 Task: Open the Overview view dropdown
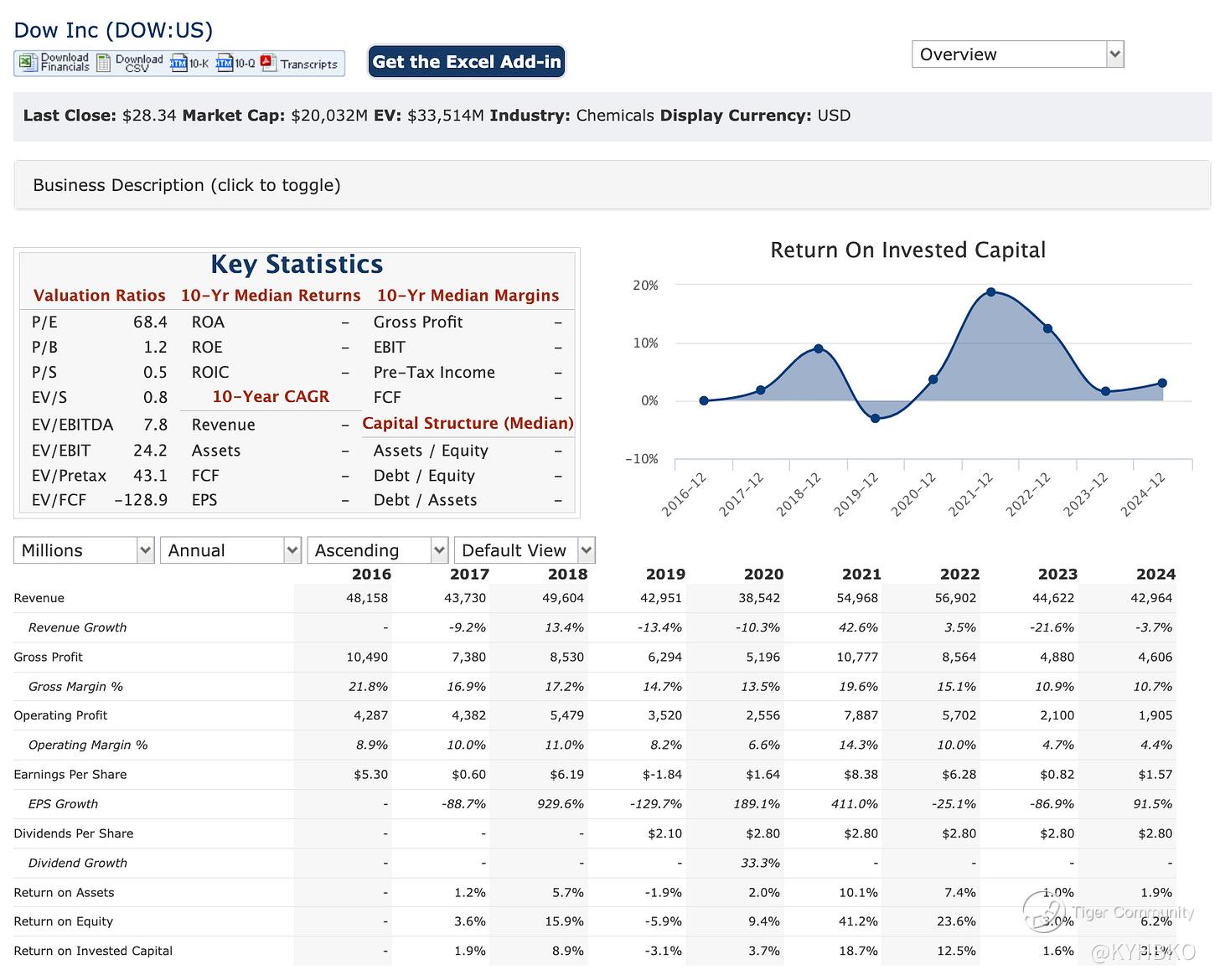tap(1016, 54)
